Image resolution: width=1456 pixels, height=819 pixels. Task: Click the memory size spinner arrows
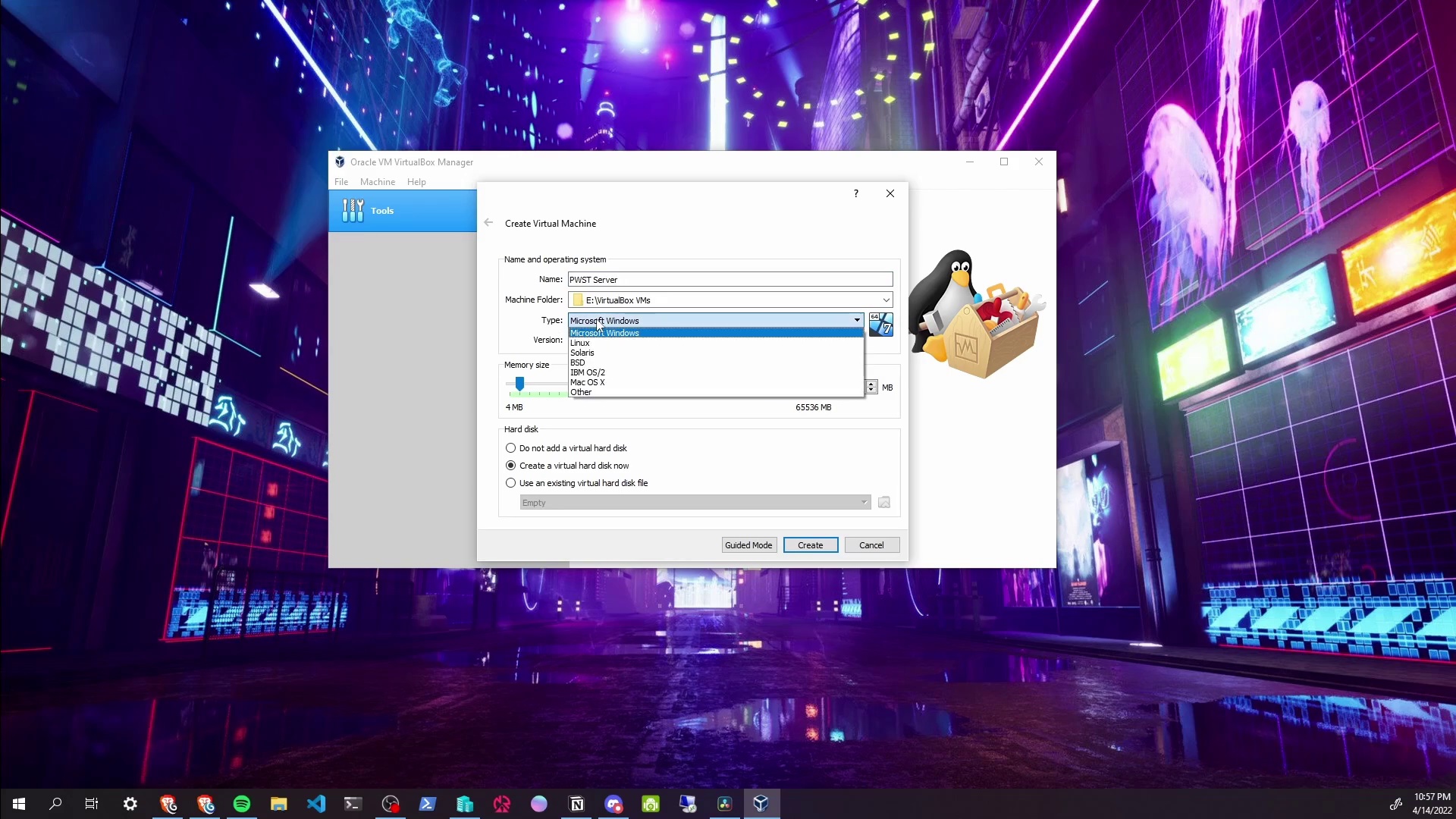pos(871,387)
